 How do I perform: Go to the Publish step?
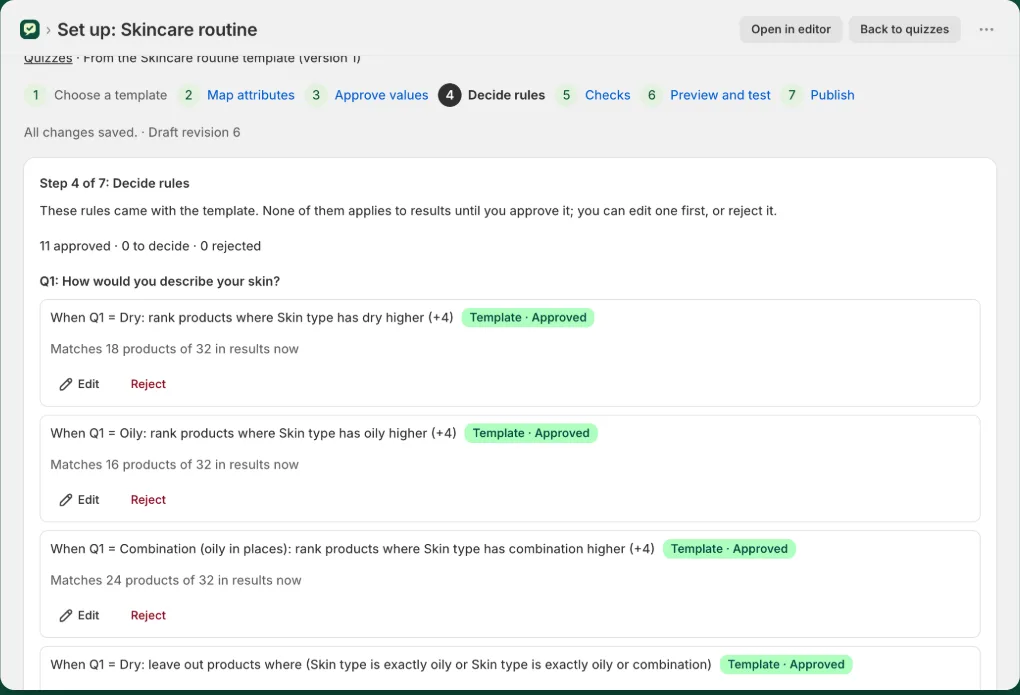832,95
